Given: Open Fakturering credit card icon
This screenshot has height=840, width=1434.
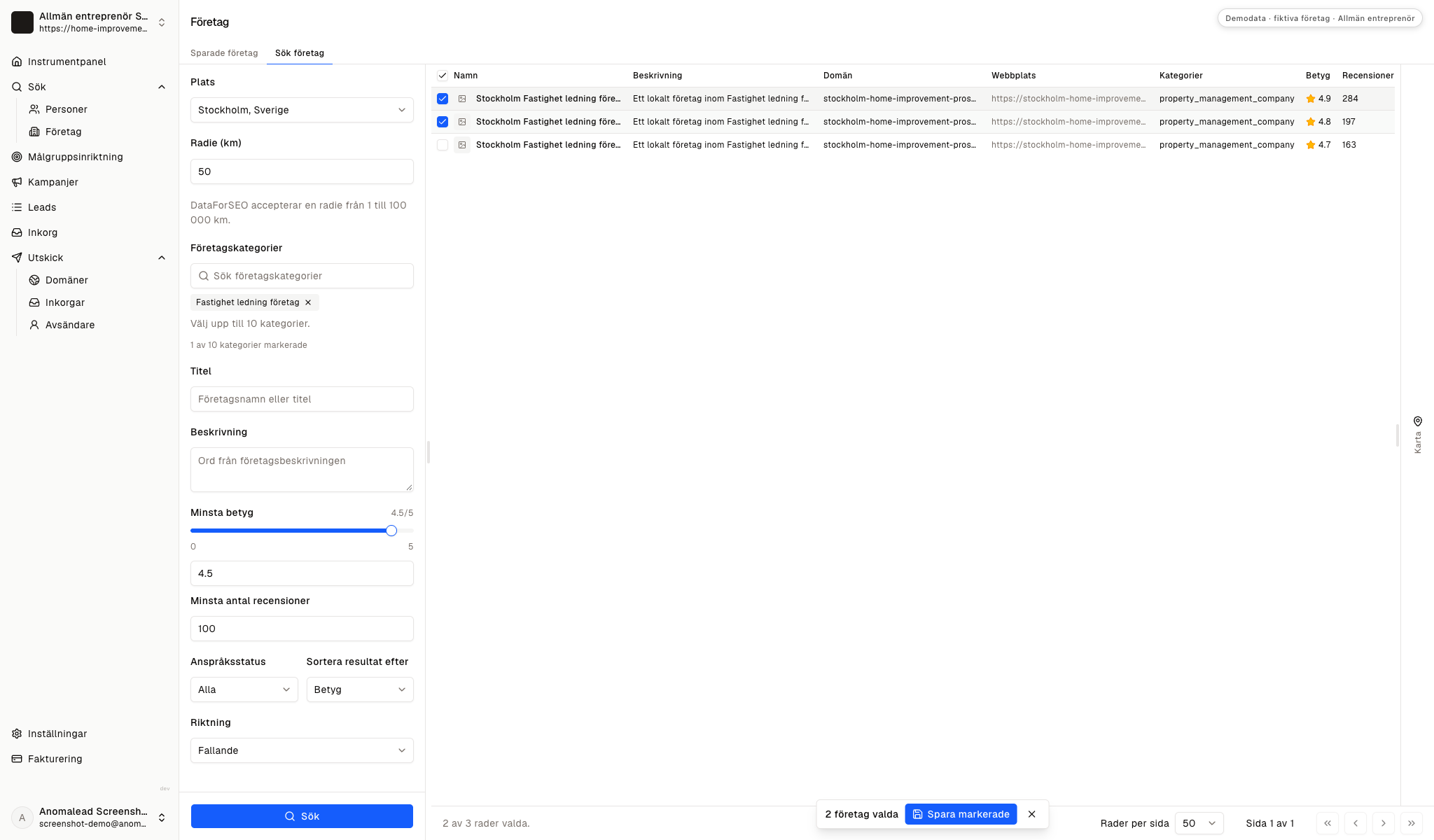Looking at the screenshot, I should pos(17,759).
